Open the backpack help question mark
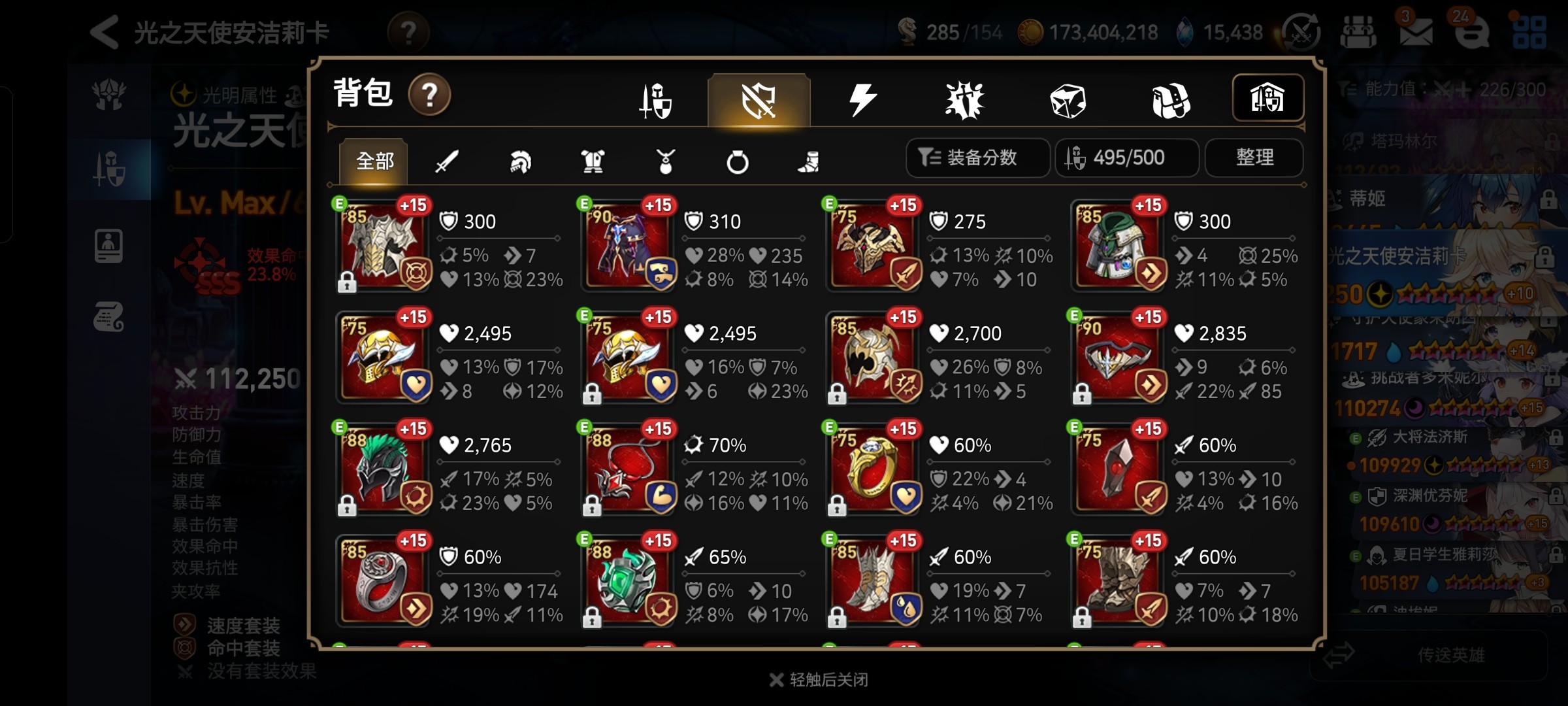 (x=429, y=95)
